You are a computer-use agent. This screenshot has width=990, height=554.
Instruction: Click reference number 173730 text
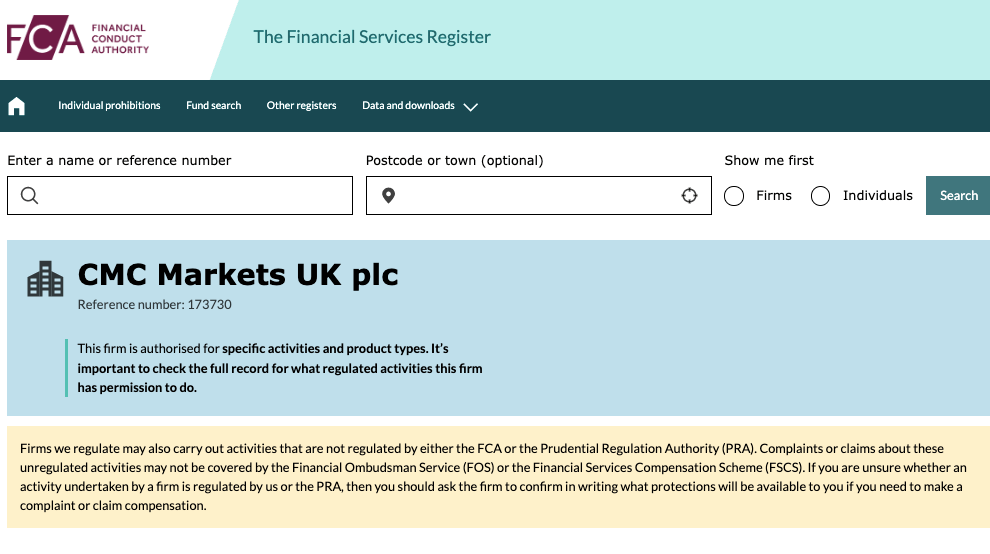click(210, 304)
